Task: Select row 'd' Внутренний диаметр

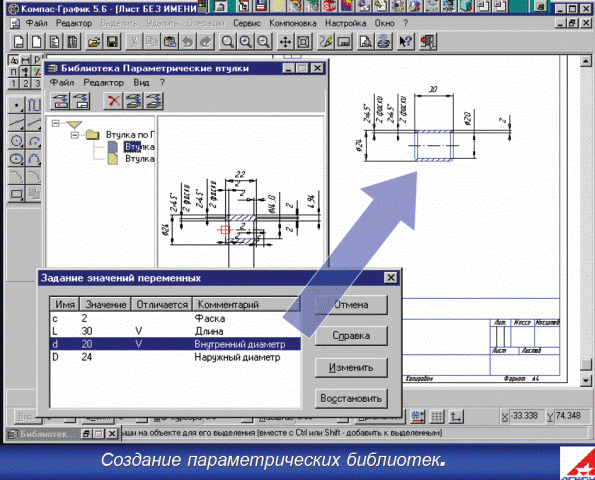Action: pos(175,344)
